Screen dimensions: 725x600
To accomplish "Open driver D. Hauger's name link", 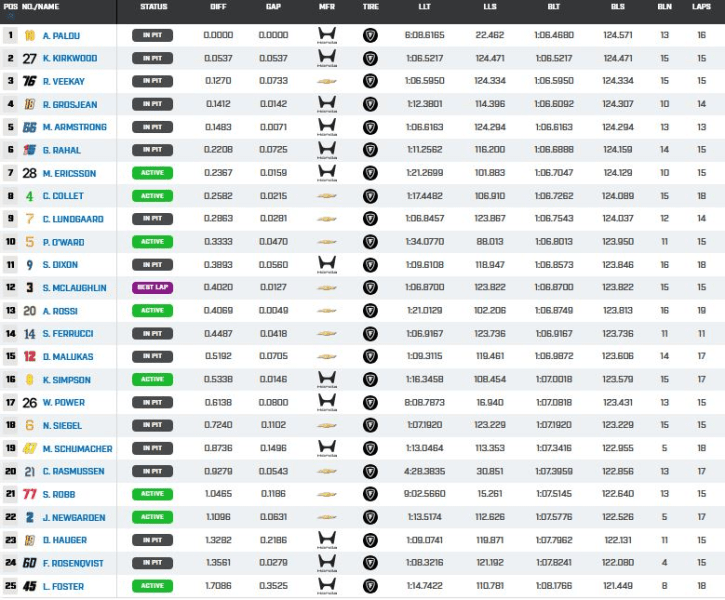I will click(x=65, y=540).
